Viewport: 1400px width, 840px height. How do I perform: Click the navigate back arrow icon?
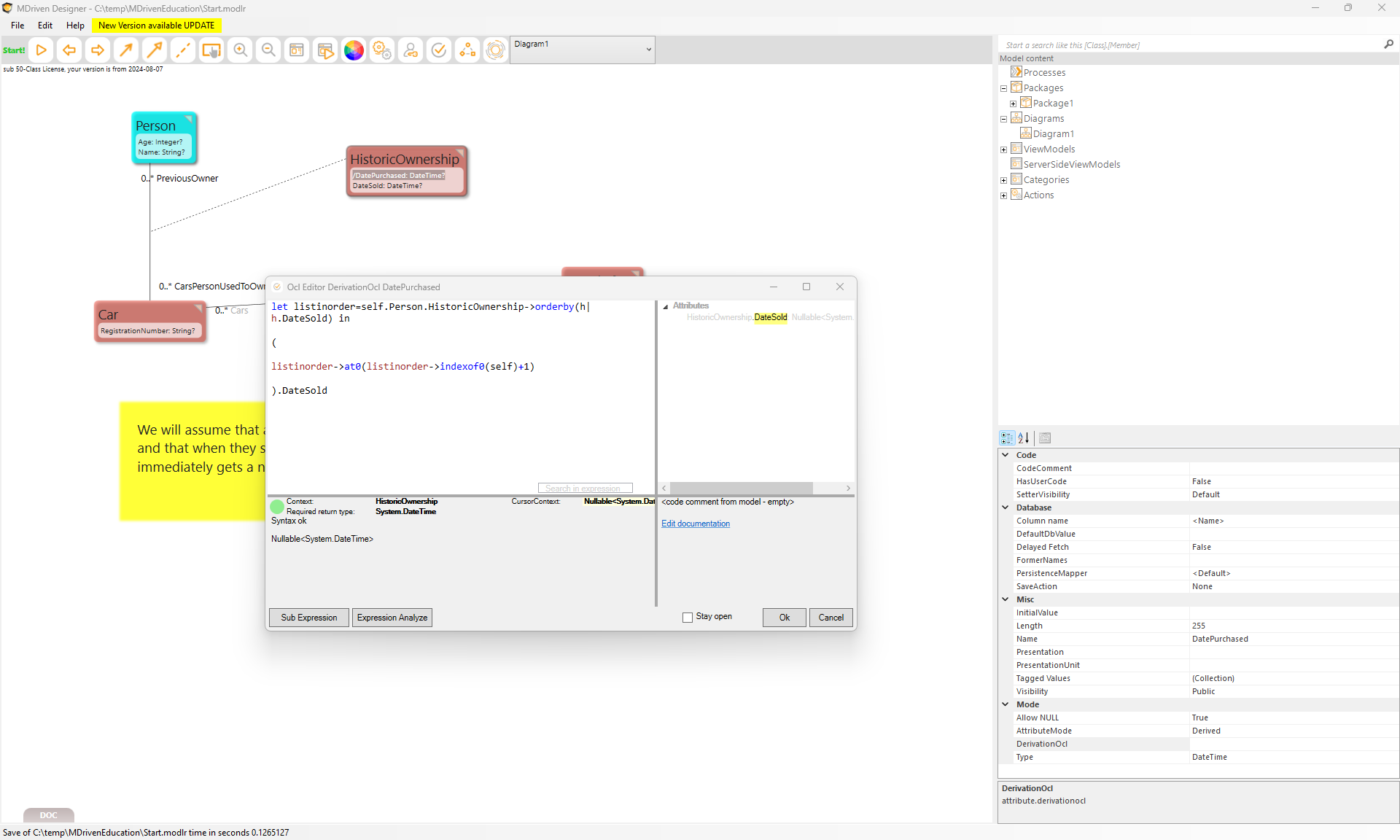click(x=69, y=50)
